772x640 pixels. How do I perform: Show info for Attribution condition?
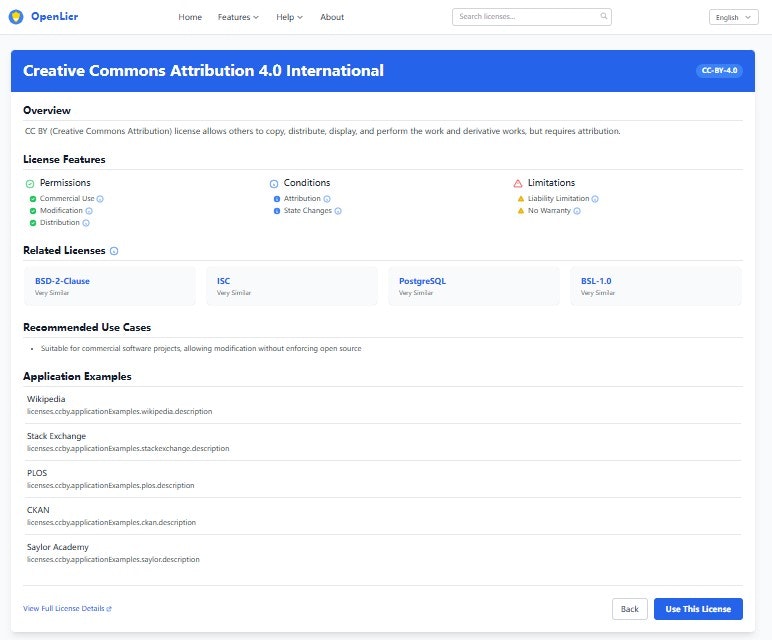[x=327, y=199]
